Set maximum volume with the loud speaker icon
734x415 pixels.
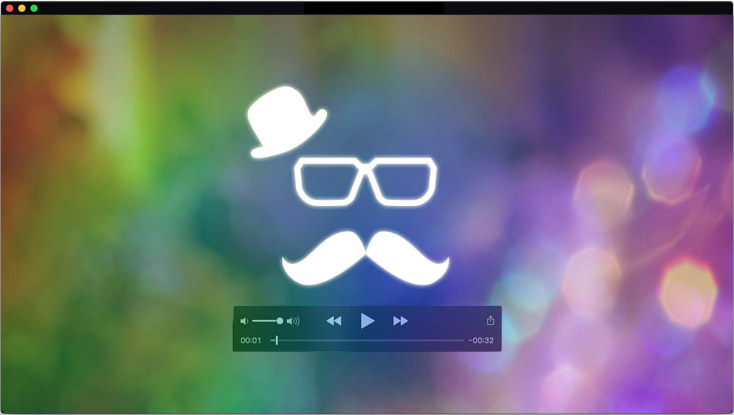pyautogui.click(x=293, y=321)
